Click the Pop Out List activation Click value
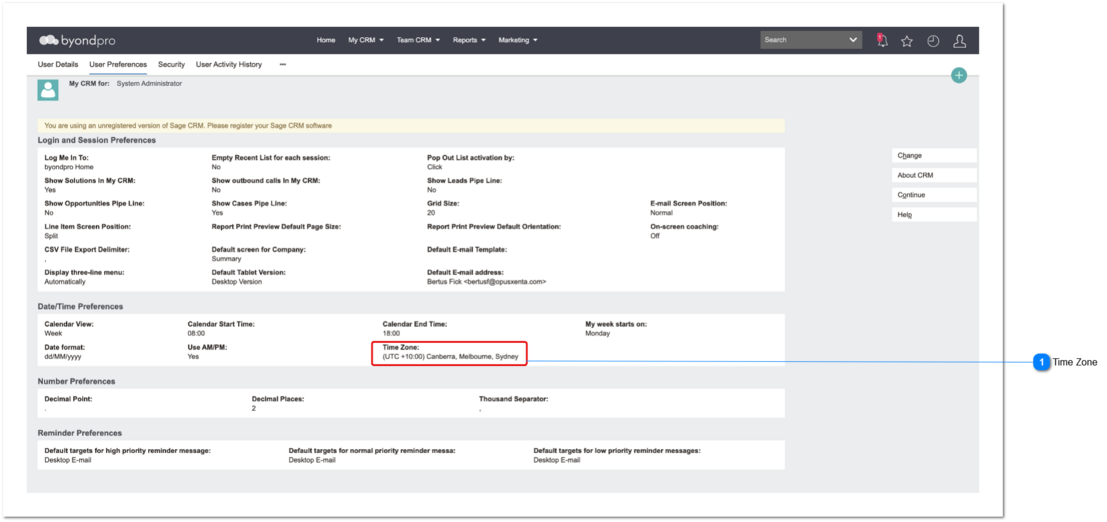 (434, 167)
